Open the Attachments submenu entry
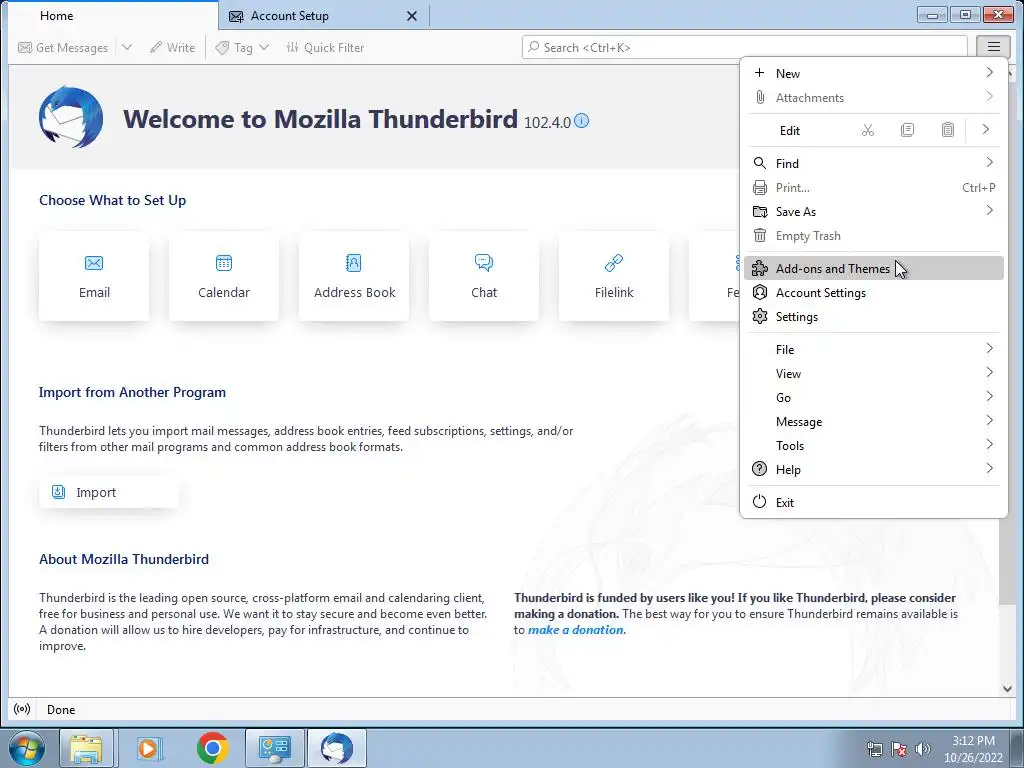The width and height of the screenshot is (1024, 768). 873,97
